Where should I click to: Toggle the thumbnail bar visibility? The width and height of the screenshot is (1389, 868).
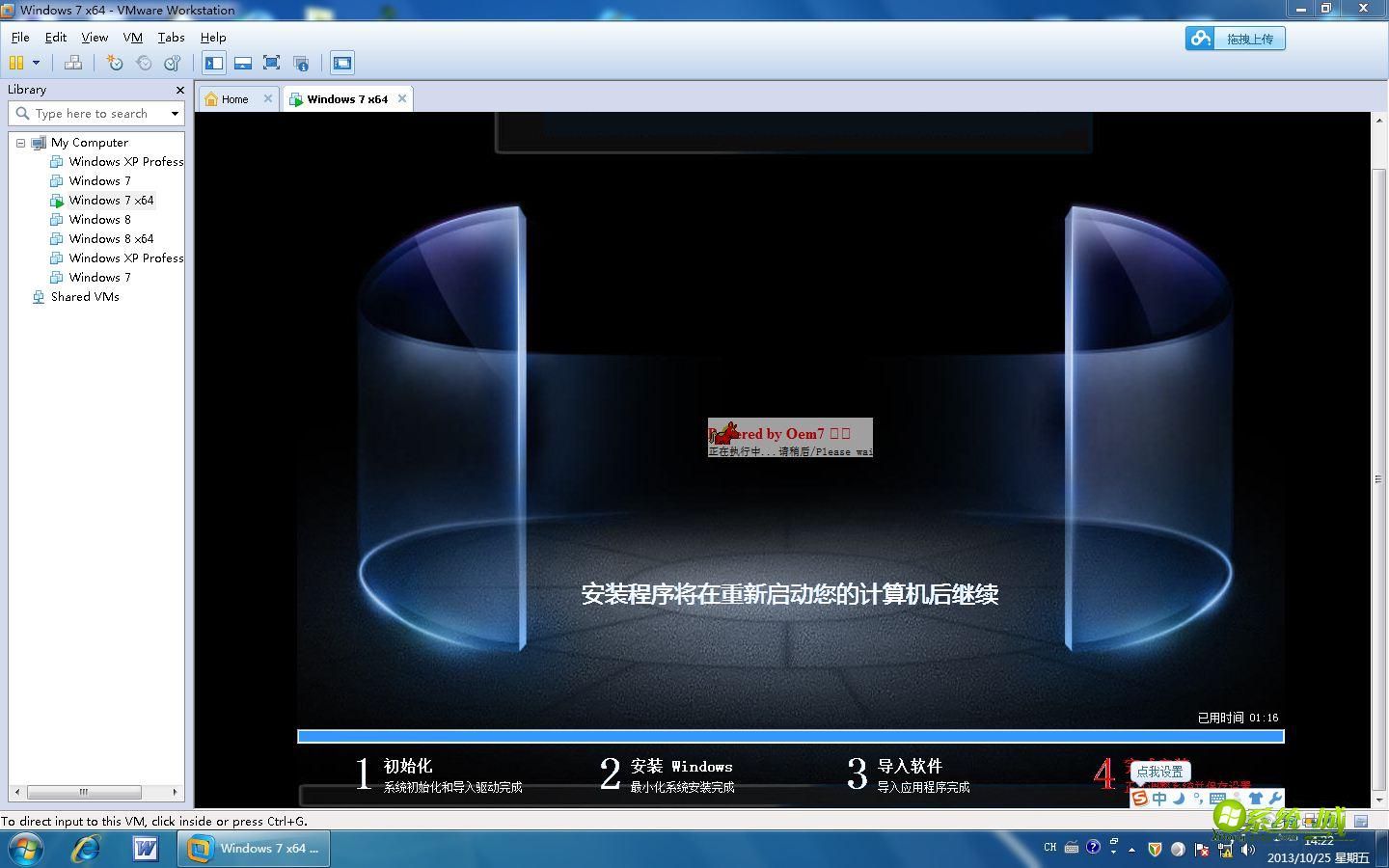coord(242,63)
